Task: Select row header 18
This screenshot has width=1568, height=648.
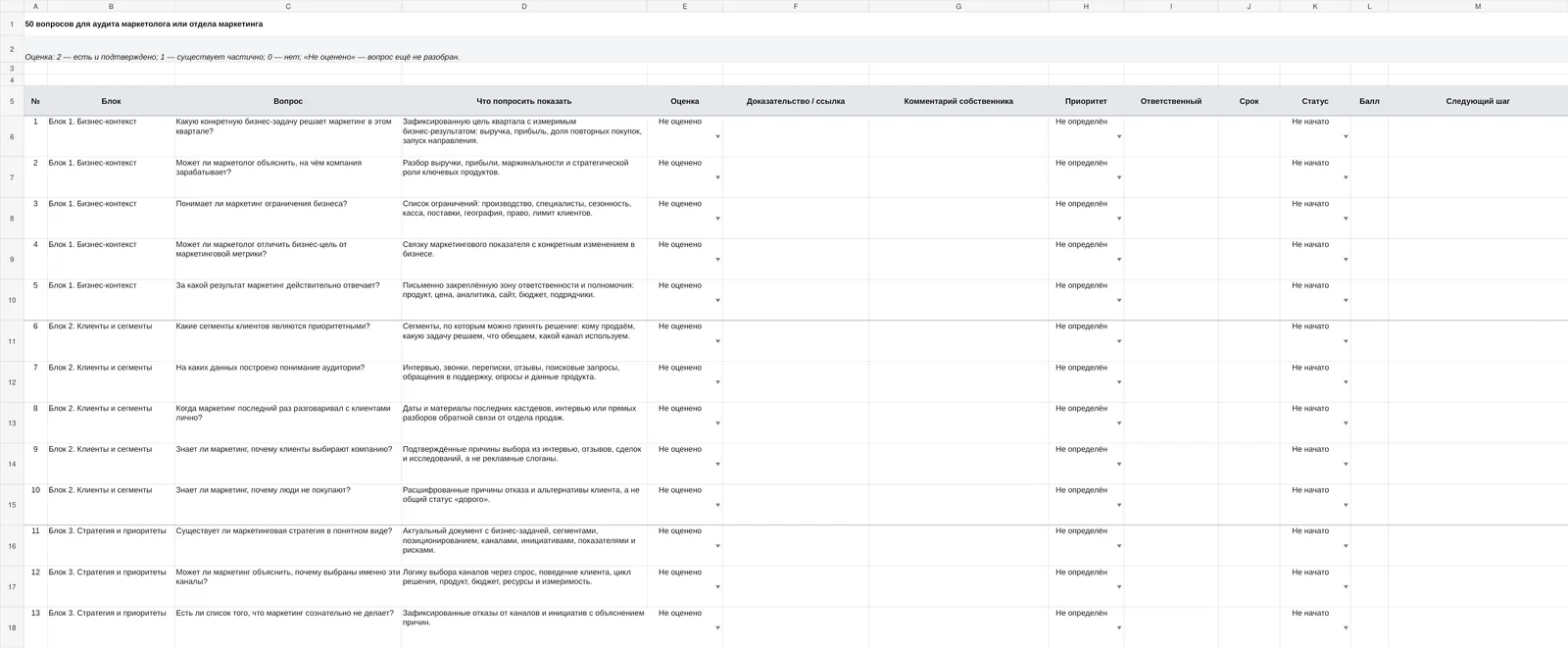Action: pos(12,627)
